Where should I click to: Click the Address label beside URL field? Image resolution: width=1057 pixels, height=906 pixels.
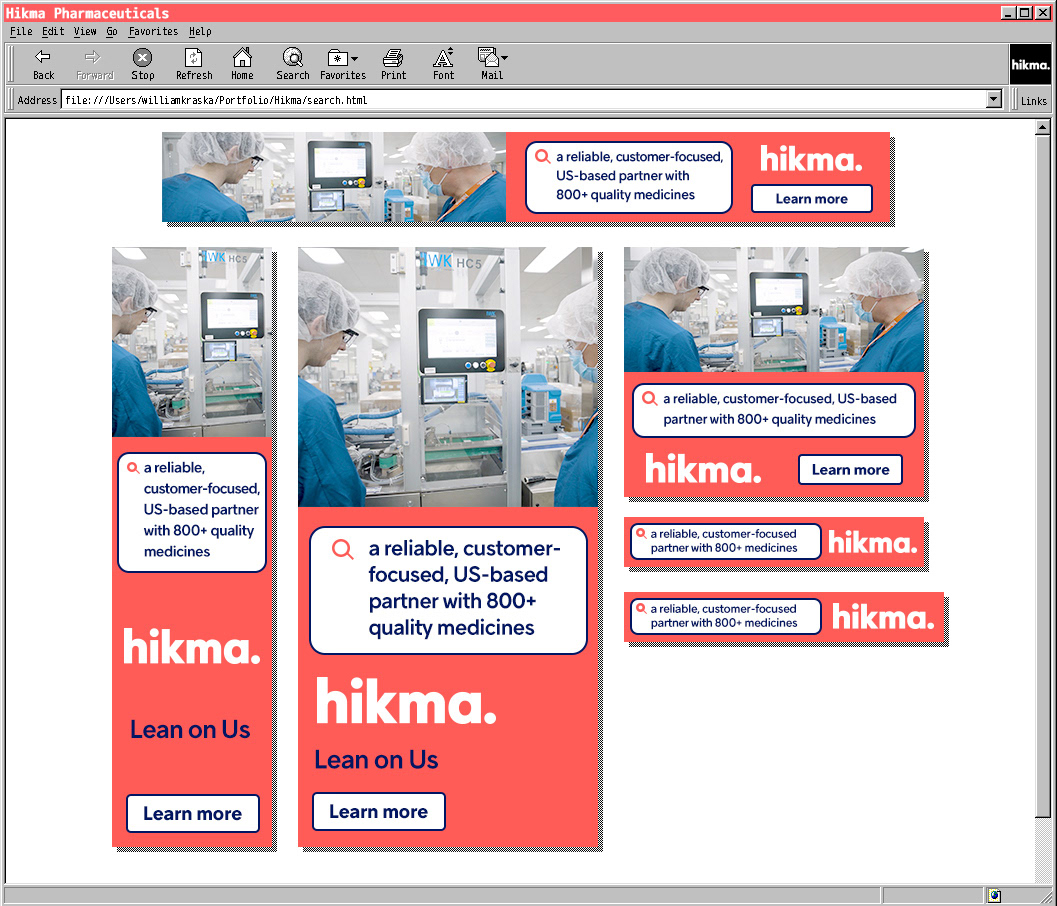[37, 100]
